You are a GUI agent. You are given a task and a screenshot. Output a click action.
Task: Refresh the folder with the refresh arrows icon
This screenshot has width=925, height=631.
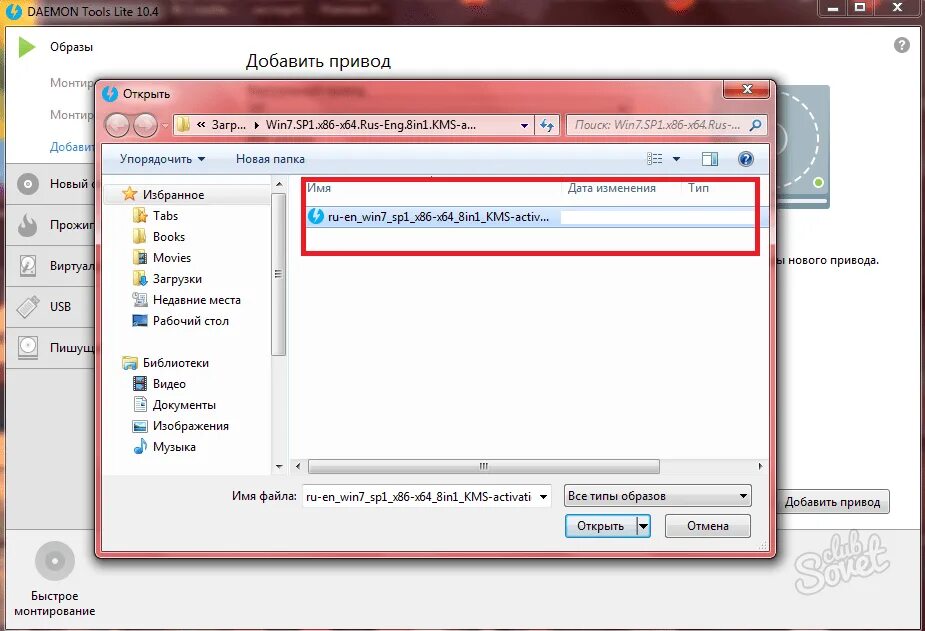pyautogui.click(x=547, y=125)
